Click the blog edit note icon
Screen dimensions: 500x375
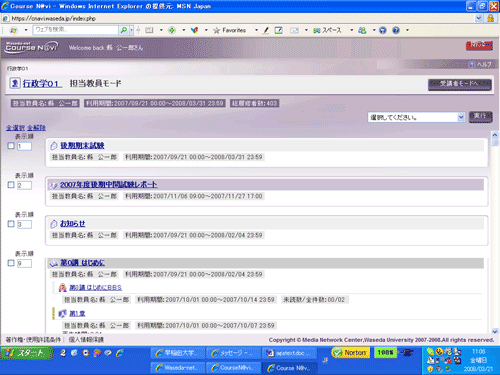coord(279,30)
